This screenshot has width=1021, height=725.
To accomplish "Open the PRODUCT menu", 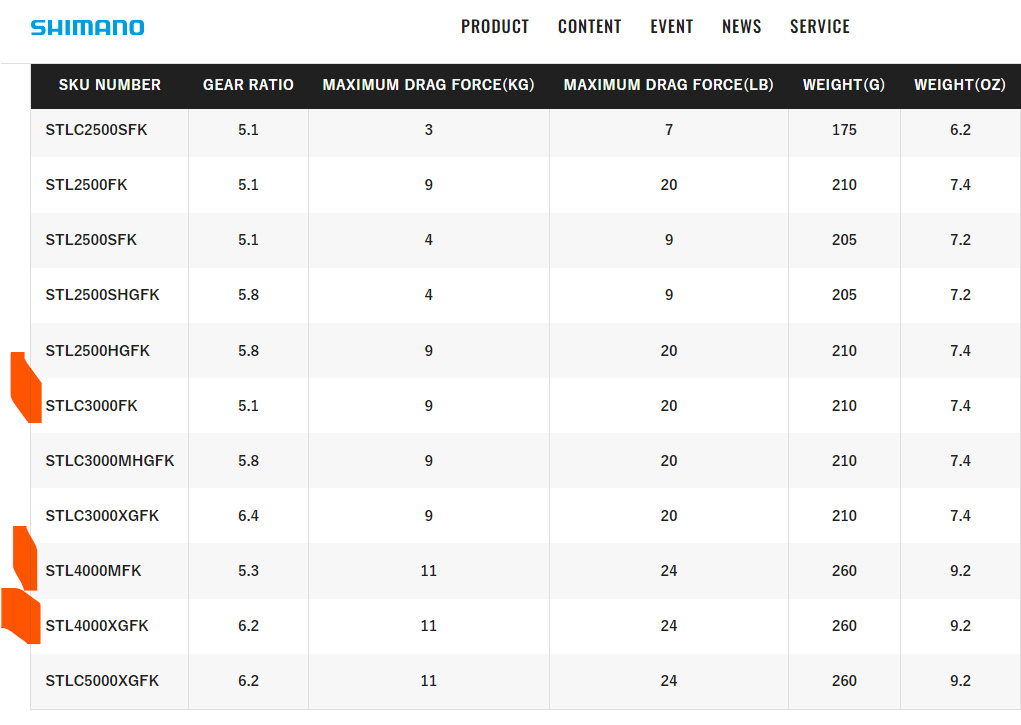I will click(494, 27).
